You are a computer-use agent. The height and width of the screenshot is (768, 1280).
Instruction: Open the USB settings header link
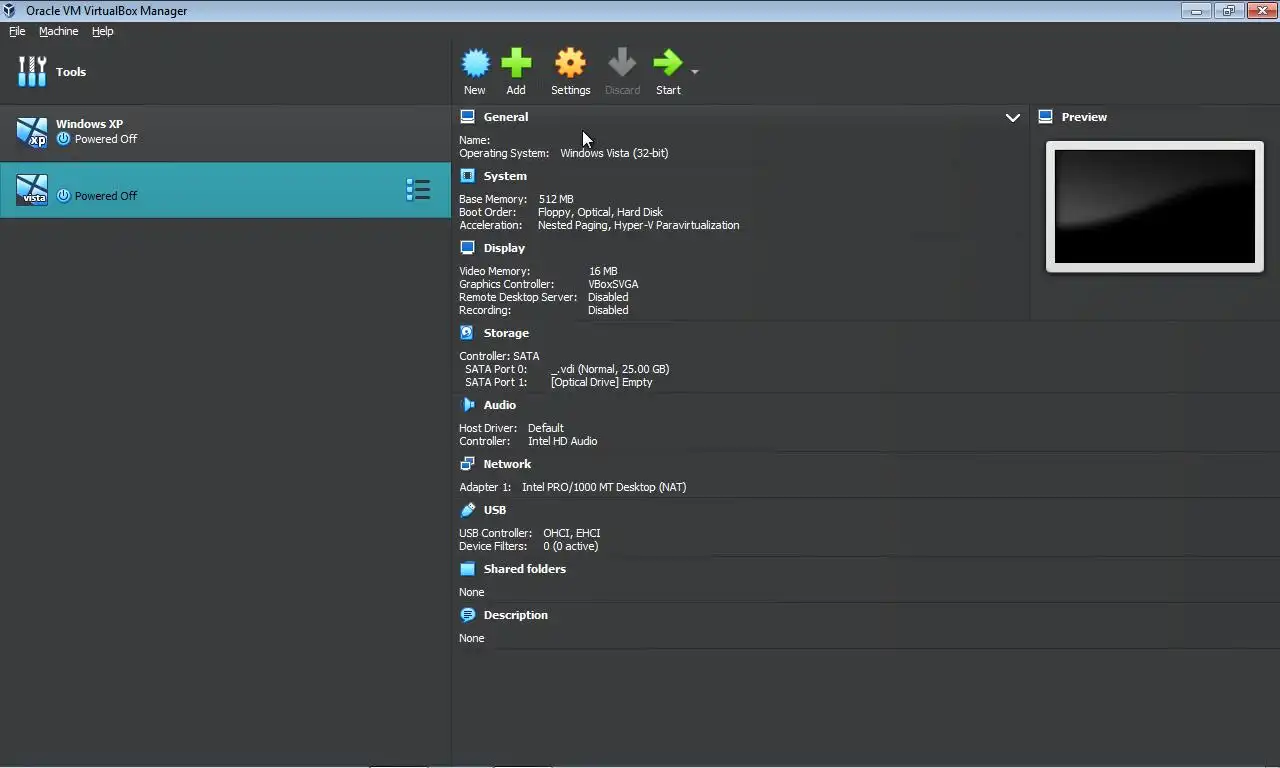pyautogui.click(x=495, y=510)
